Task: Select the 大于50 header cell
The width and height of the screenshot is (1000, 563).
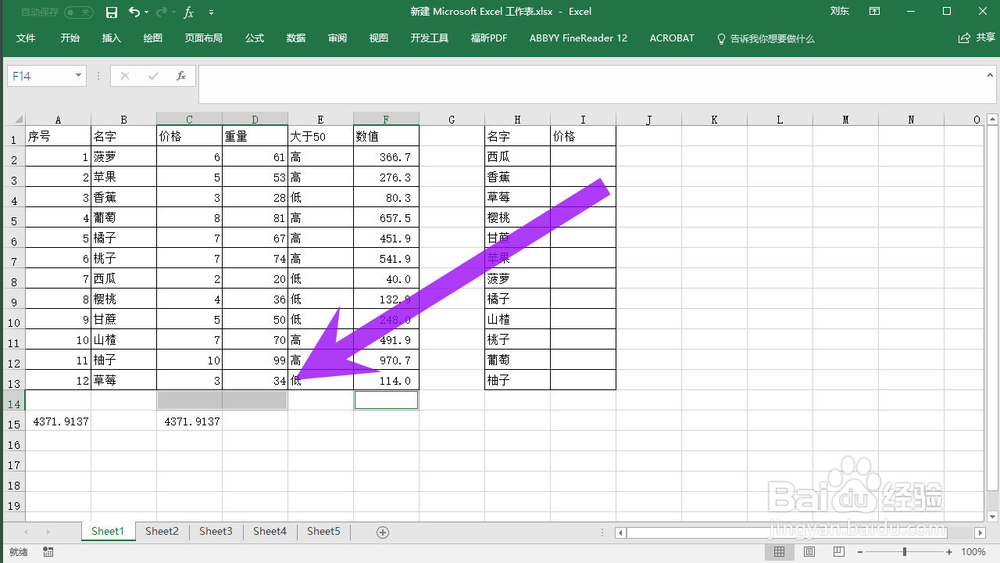Action: [x=321, y=136]
